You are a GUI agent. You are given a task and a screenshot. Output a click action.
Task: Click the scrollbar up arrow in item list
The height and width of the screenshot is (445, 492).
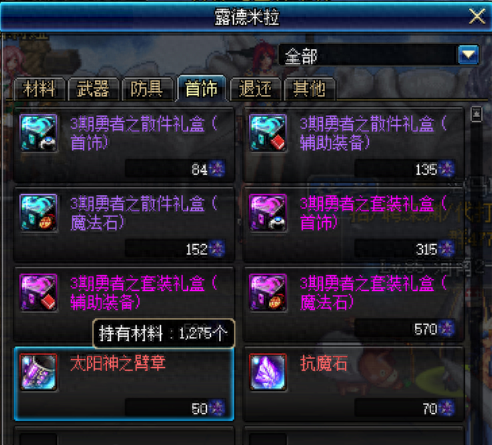pos(476,114)
